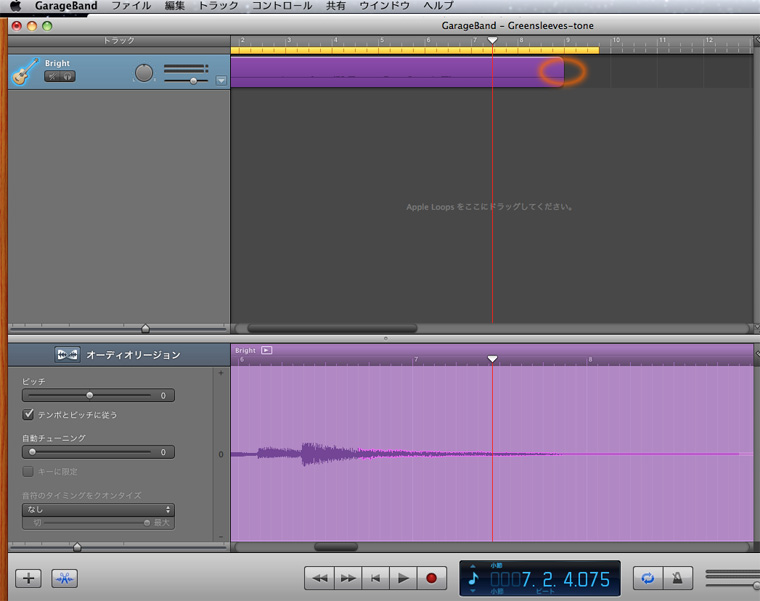
Task: Click the ピッチ slider handle
Action: [89, 395]
